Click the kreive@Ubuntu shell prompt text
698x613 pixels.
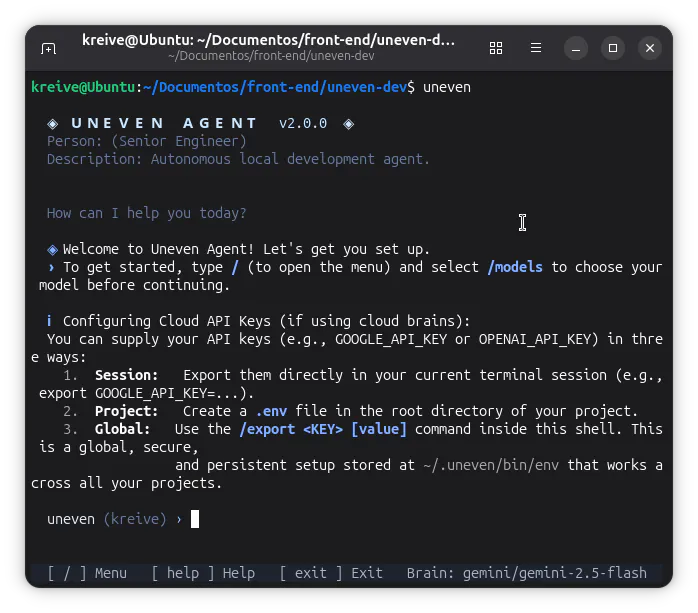pos(83,87)
